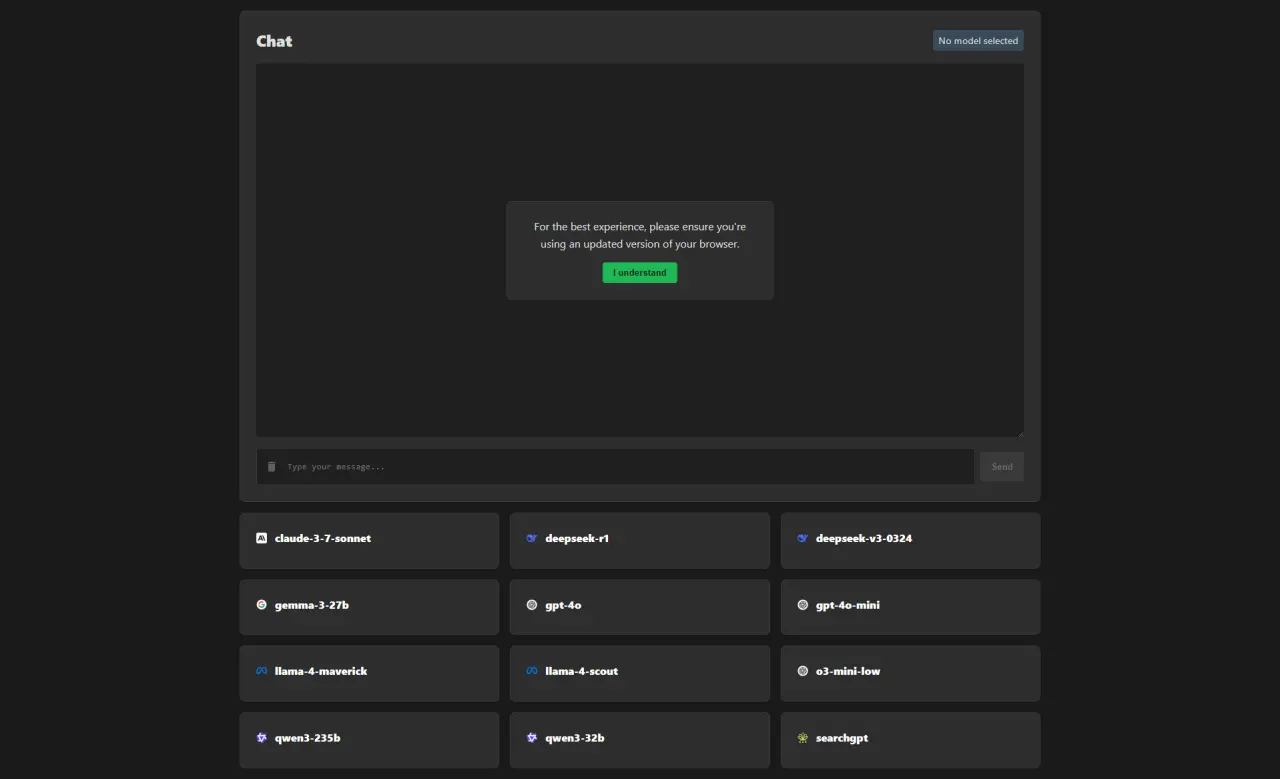Select the gemma-3-27b model card
The width and height of the screenshot is (1280, 779).
click(x=369, y=607)
